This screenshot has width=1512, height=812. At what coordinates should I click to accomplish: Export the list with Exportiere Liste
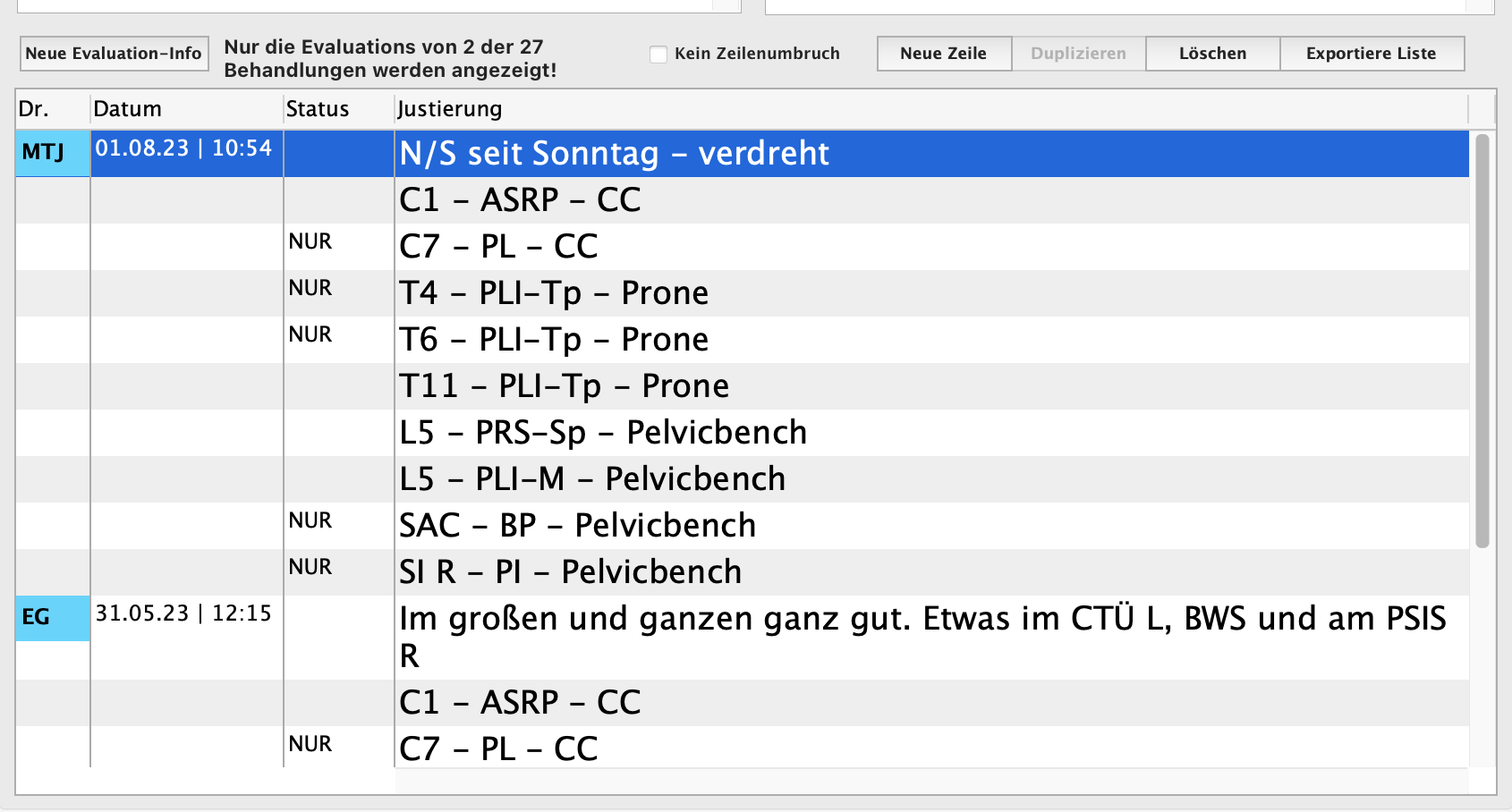pyautogui.click(x=1371, y=54)
